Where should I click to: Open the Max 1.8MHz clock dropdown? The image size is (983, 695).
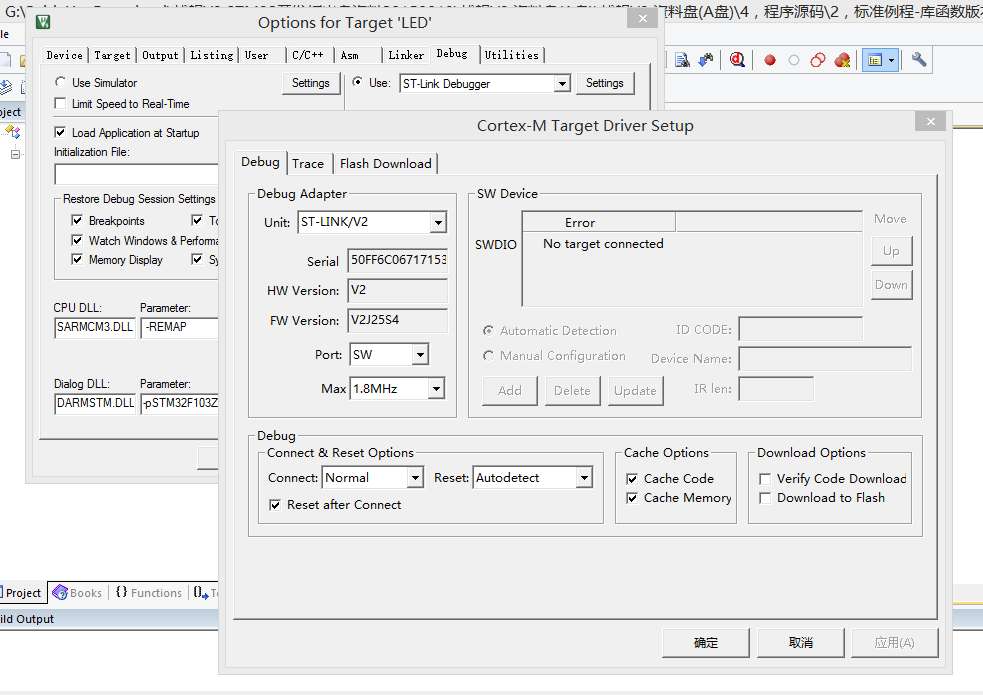[436, 389]
